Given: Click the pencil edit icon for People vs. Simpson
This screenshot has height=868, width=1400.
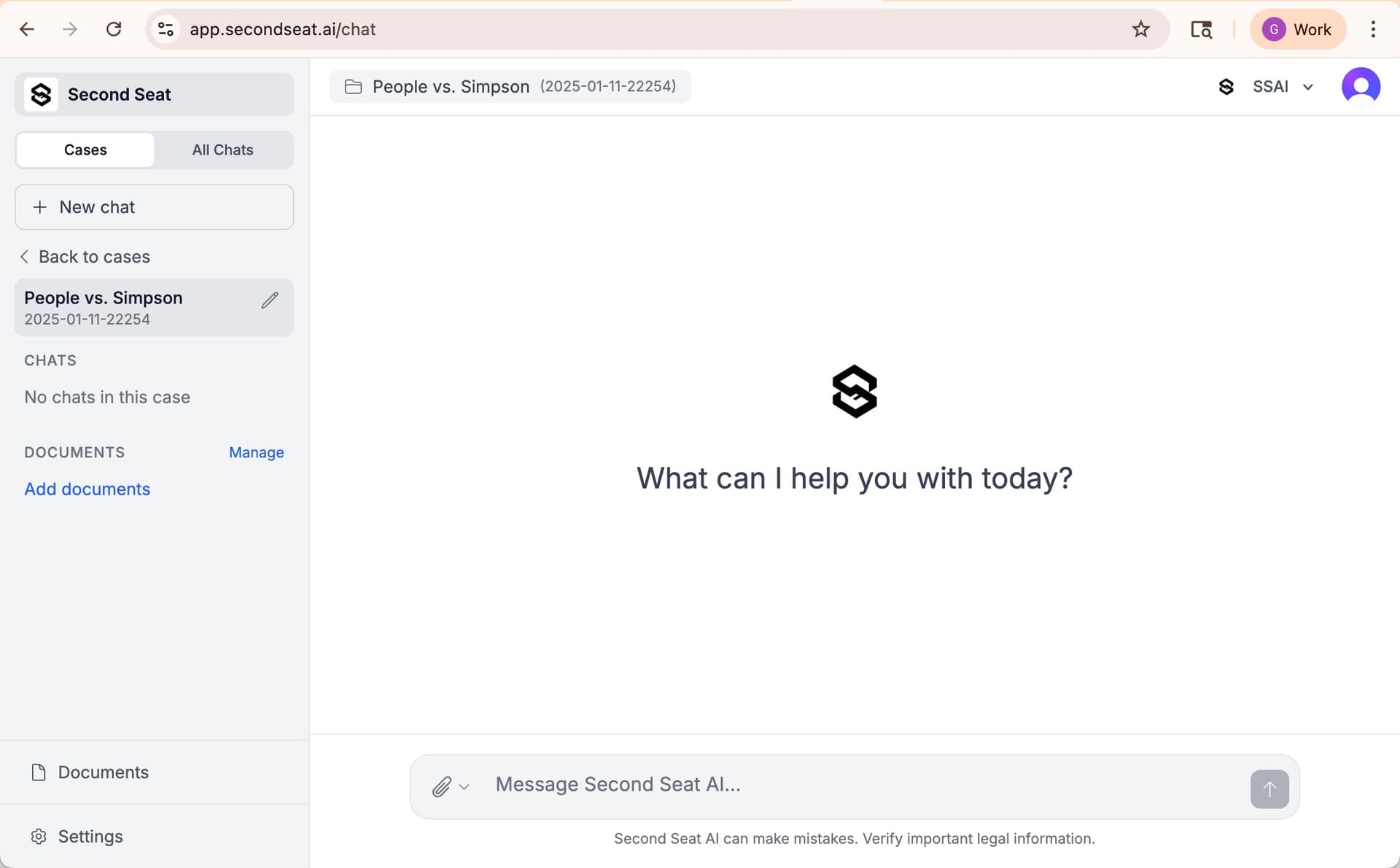Looking at the screenshot, I should pyautogui.click(x=270, y=301).
